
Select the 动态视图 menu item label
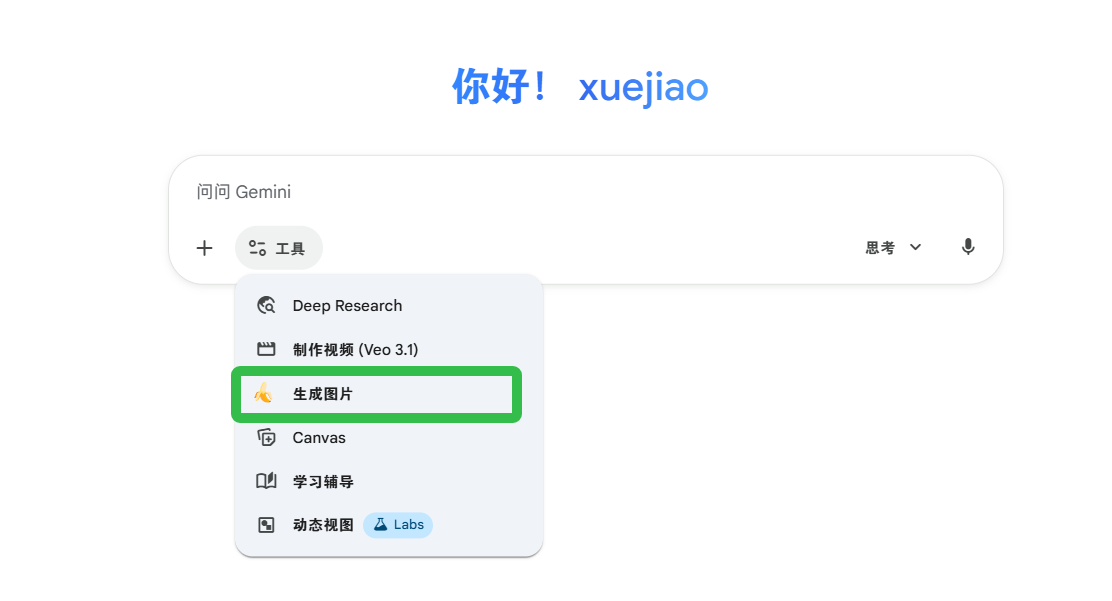(x=323, y=525)
